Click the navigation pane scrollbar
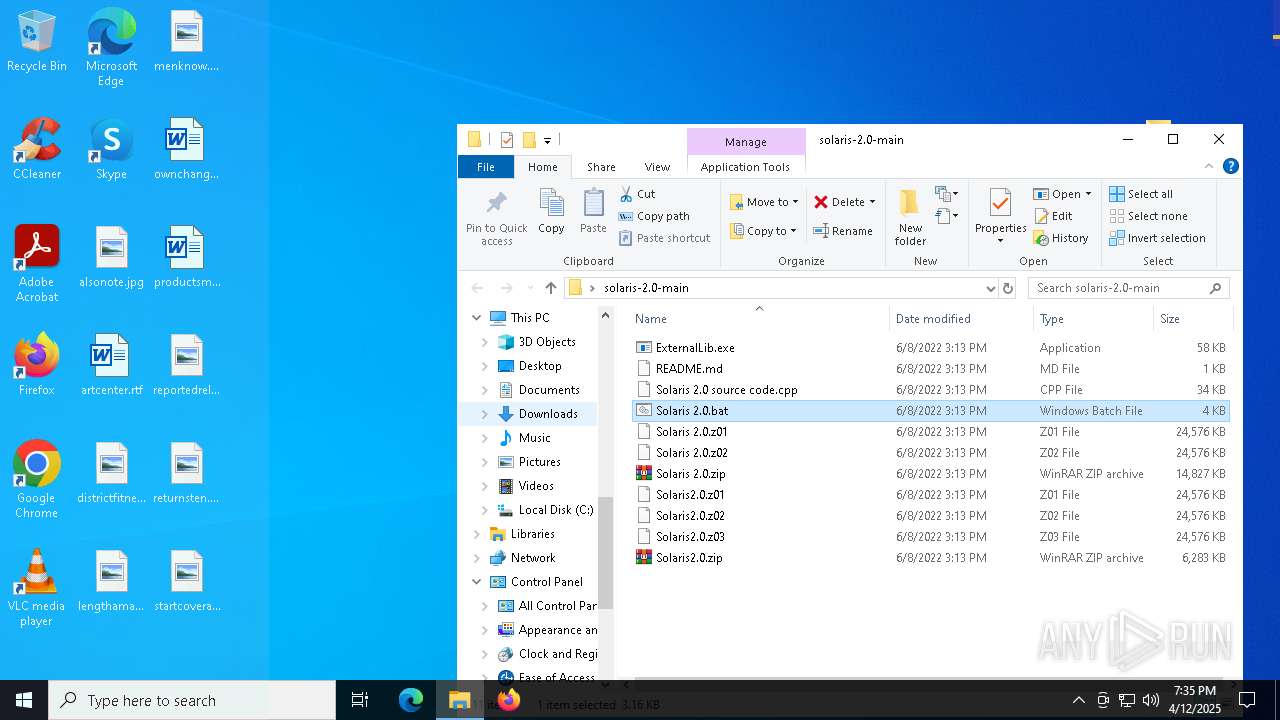Screen dimensions: 1280x720 point(605,552)
